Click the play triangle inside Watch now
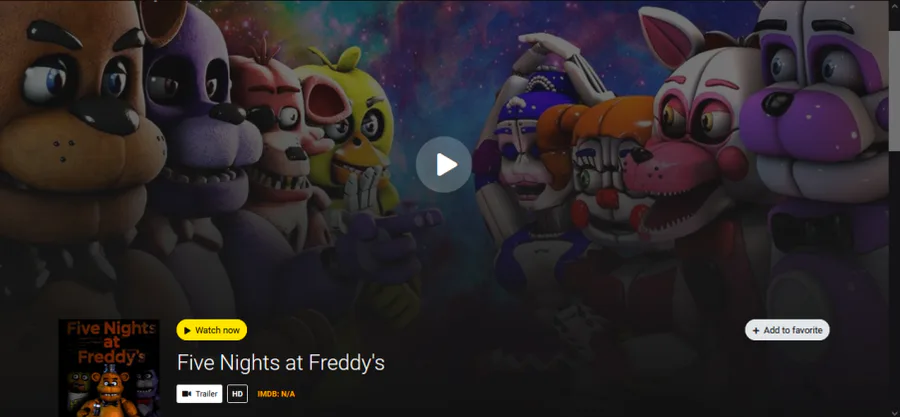 pos(187,330)
